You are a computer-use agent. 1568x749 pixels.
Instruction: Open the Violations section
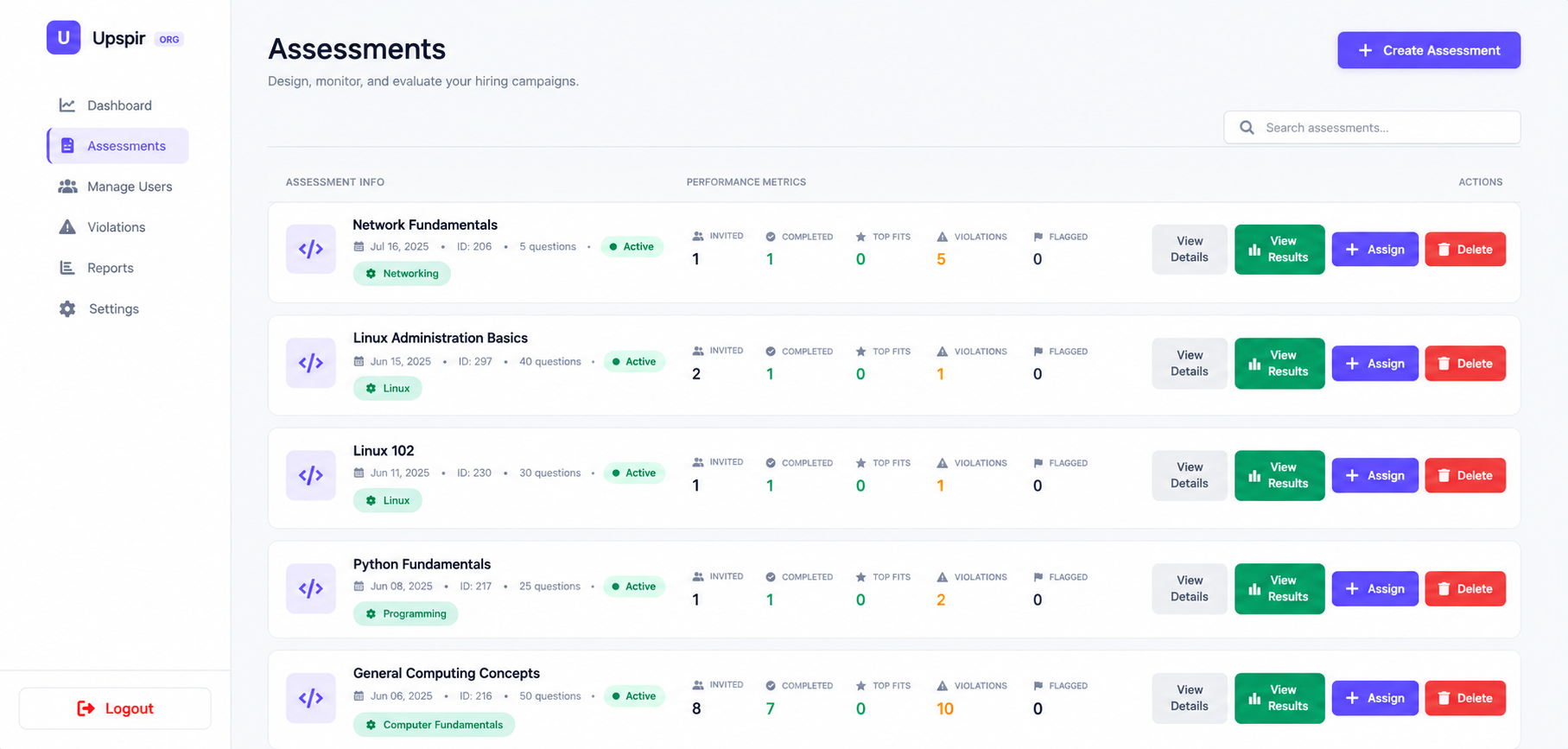pyautogui.click(x=118, y=227)
